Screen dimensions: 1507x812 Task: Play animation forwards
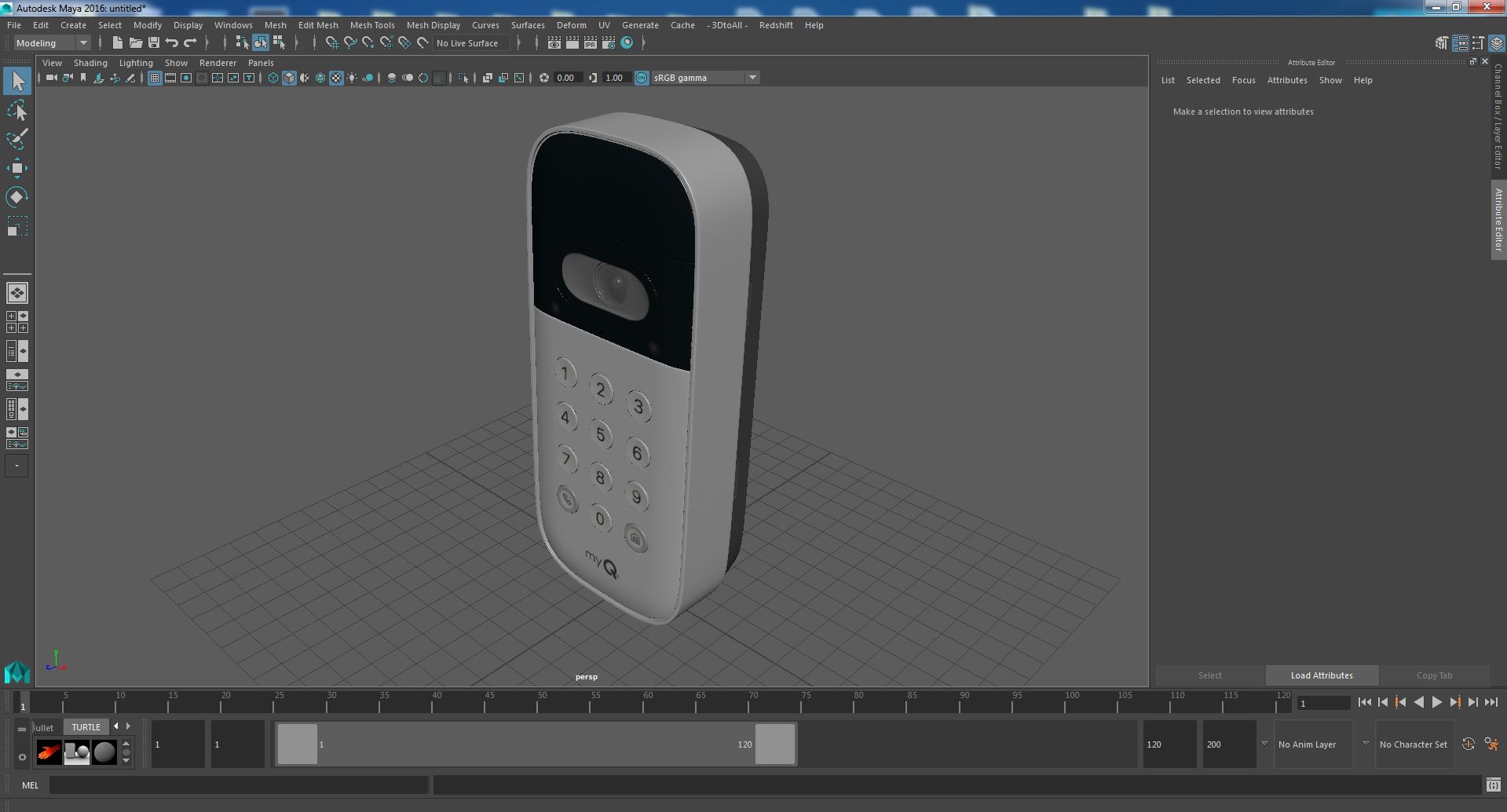(x=1436, y=703)
